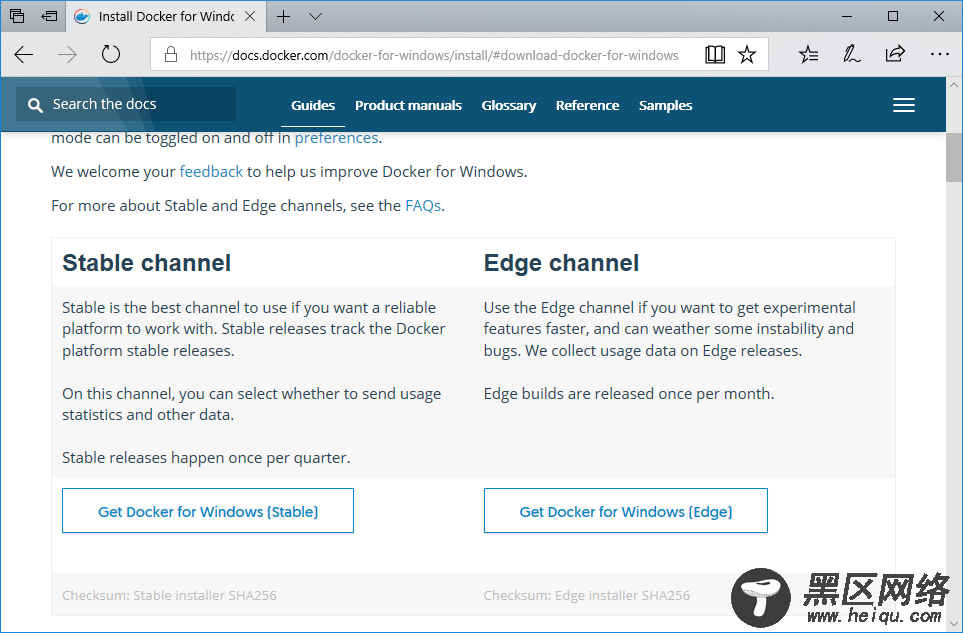Viewport: 963px width, 633px height.
Task: Select the Install Docker for Windows tab
Action: tap(166, 17)
